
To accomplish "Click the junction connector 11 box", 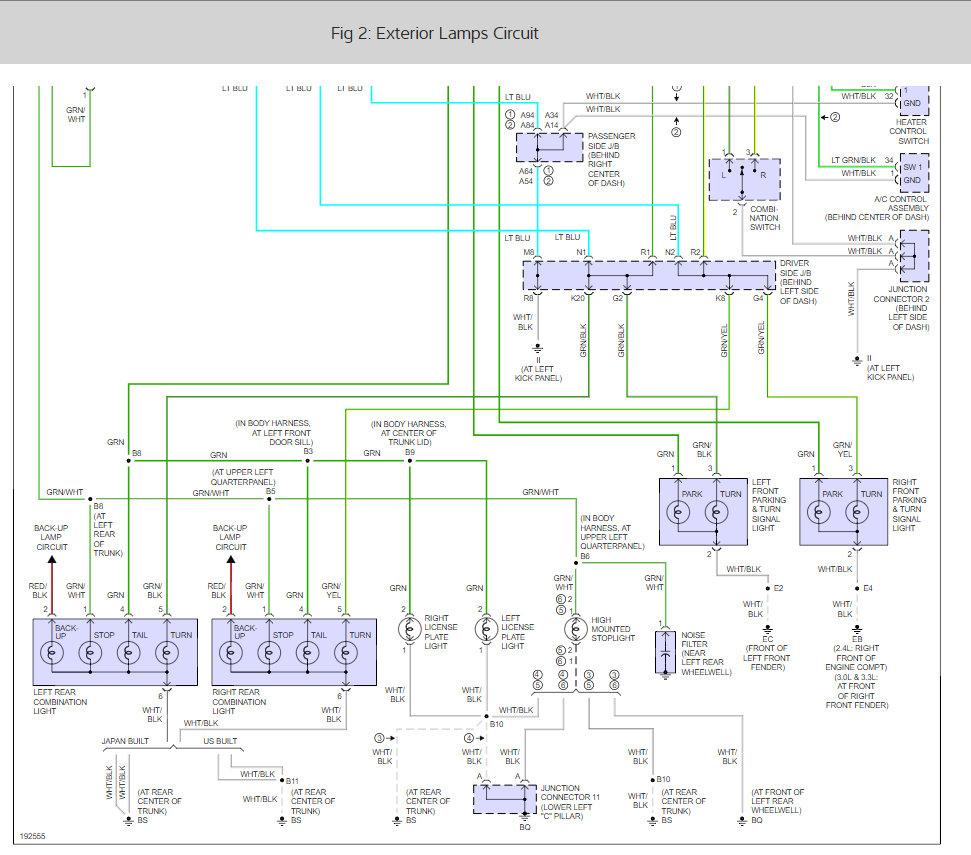I will [505, 799].
